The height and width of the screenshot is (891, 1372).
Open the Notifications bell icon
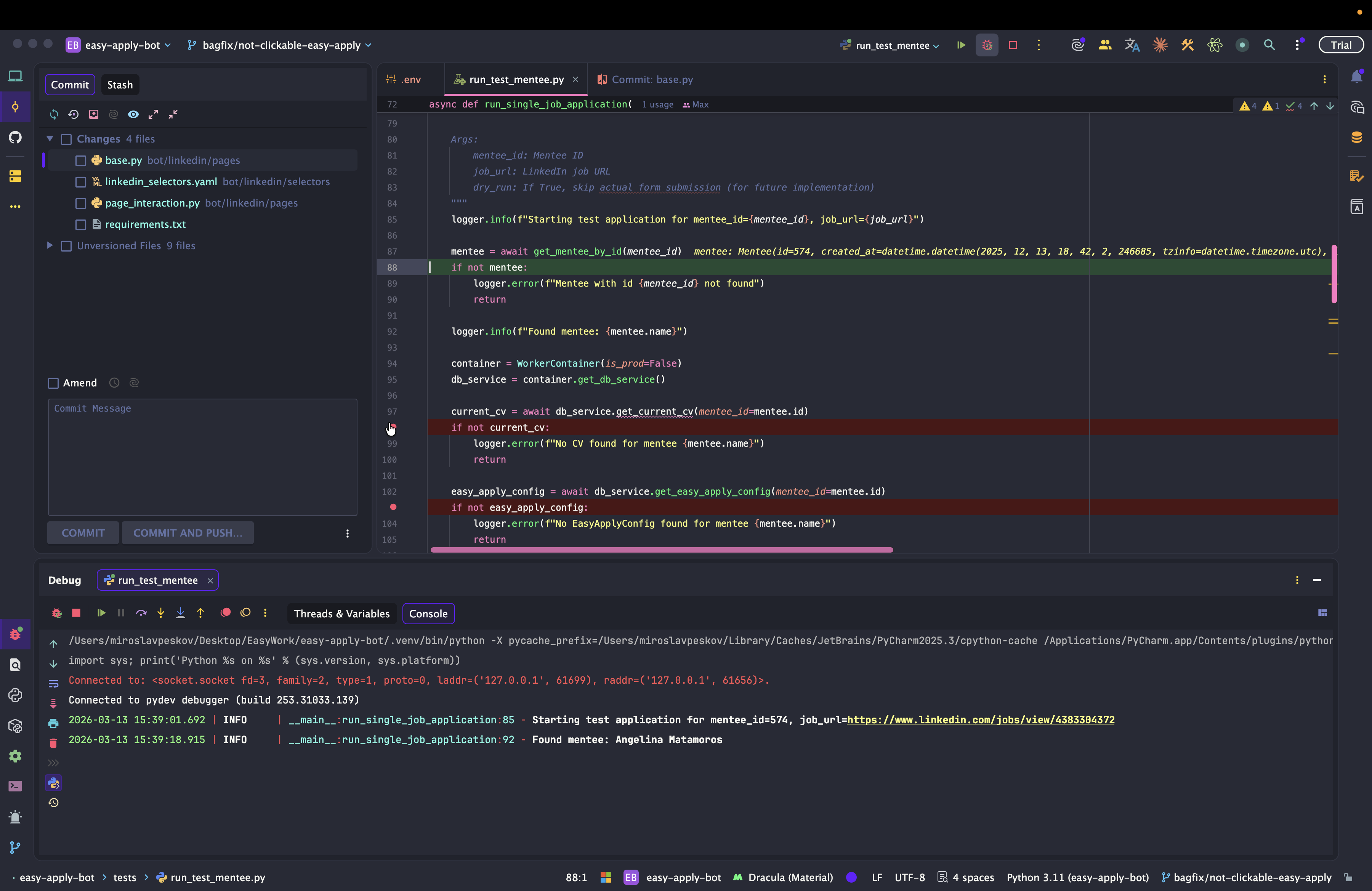1356,77
